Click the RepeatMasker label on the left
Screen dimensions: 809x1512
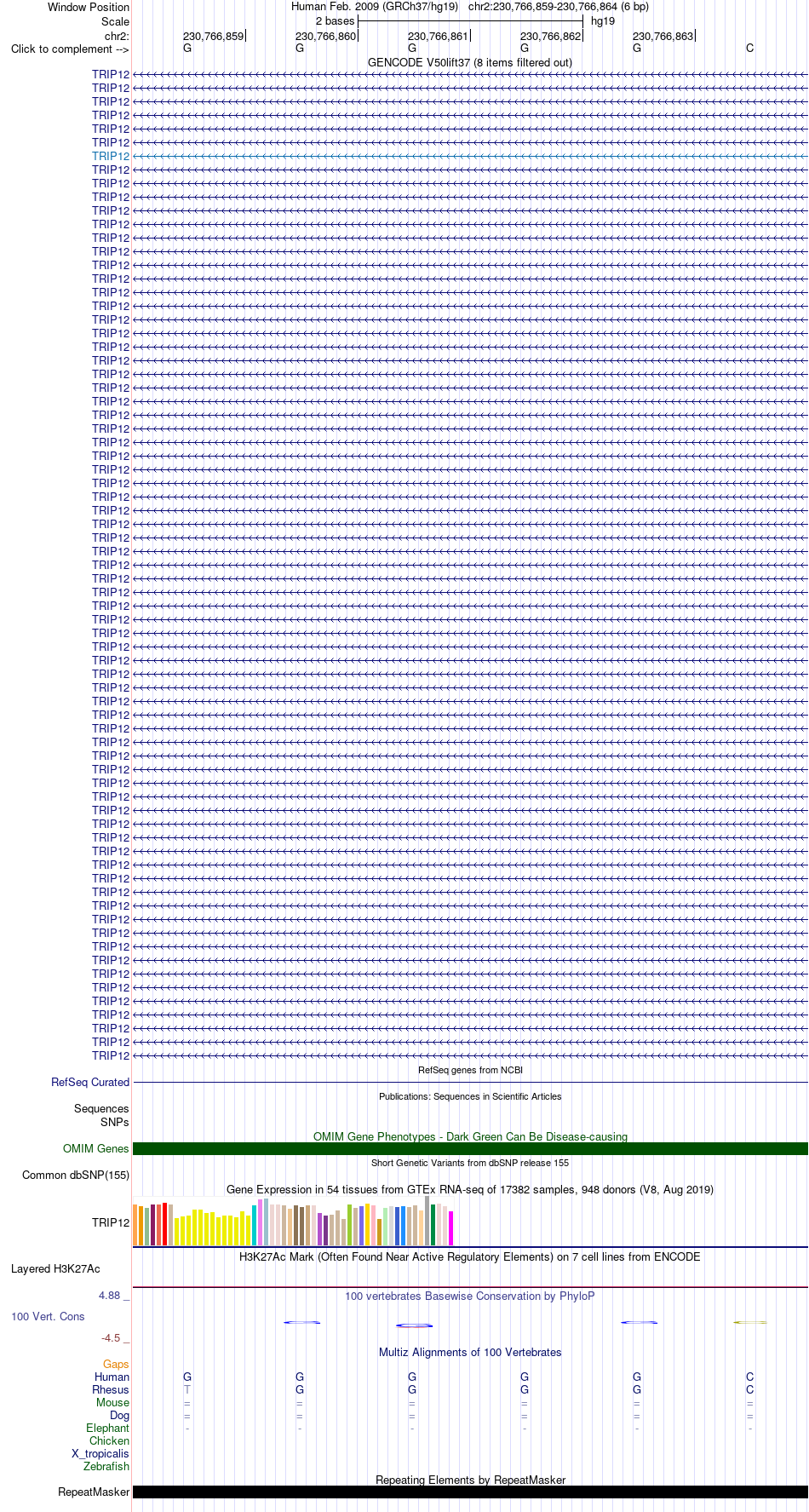[x=94, y=1492]
